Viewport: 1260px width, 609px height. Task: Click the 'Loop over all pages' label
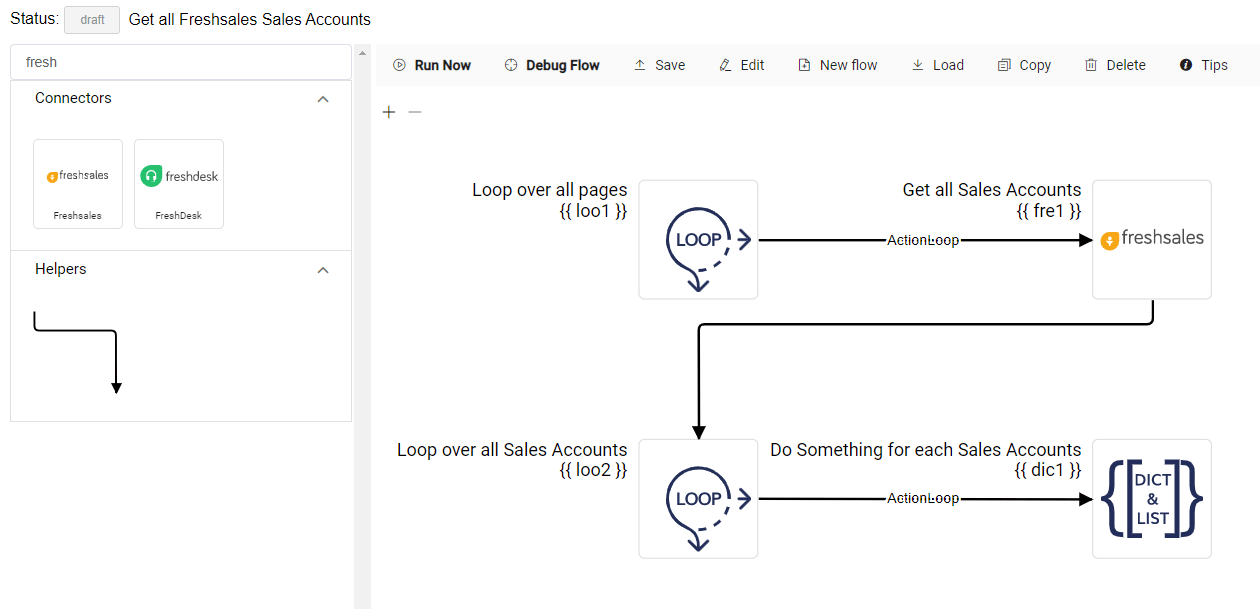(550, 190)
